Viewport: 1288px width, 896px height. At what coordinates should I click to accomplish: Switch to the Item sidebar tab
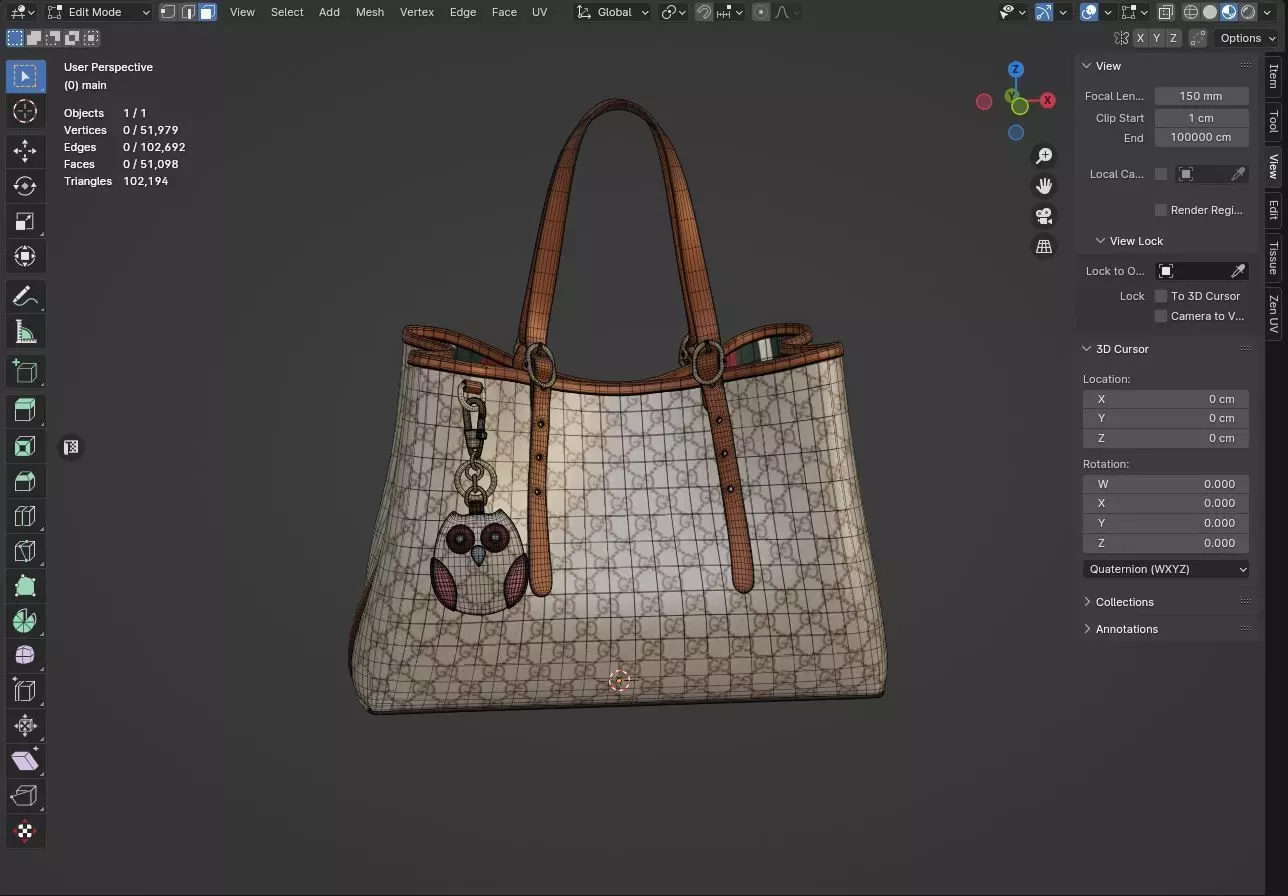click(1273, 76)
